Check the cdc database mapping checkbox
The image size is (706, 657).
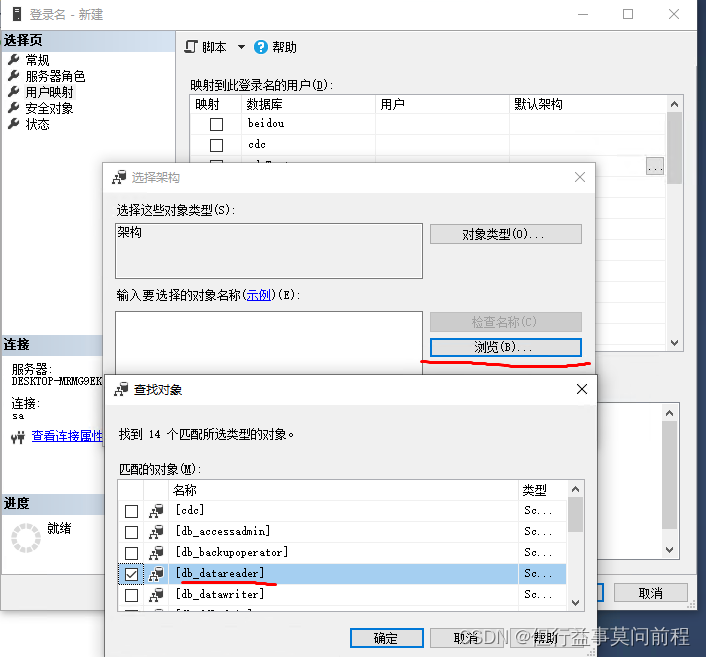point(217,145)
